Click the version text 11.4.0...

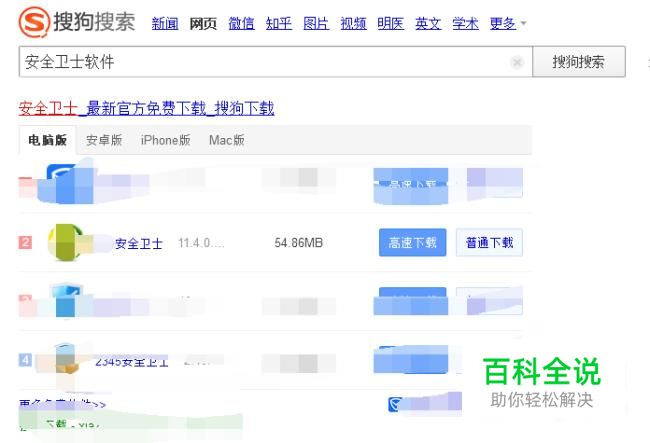[x=201, y=243]
